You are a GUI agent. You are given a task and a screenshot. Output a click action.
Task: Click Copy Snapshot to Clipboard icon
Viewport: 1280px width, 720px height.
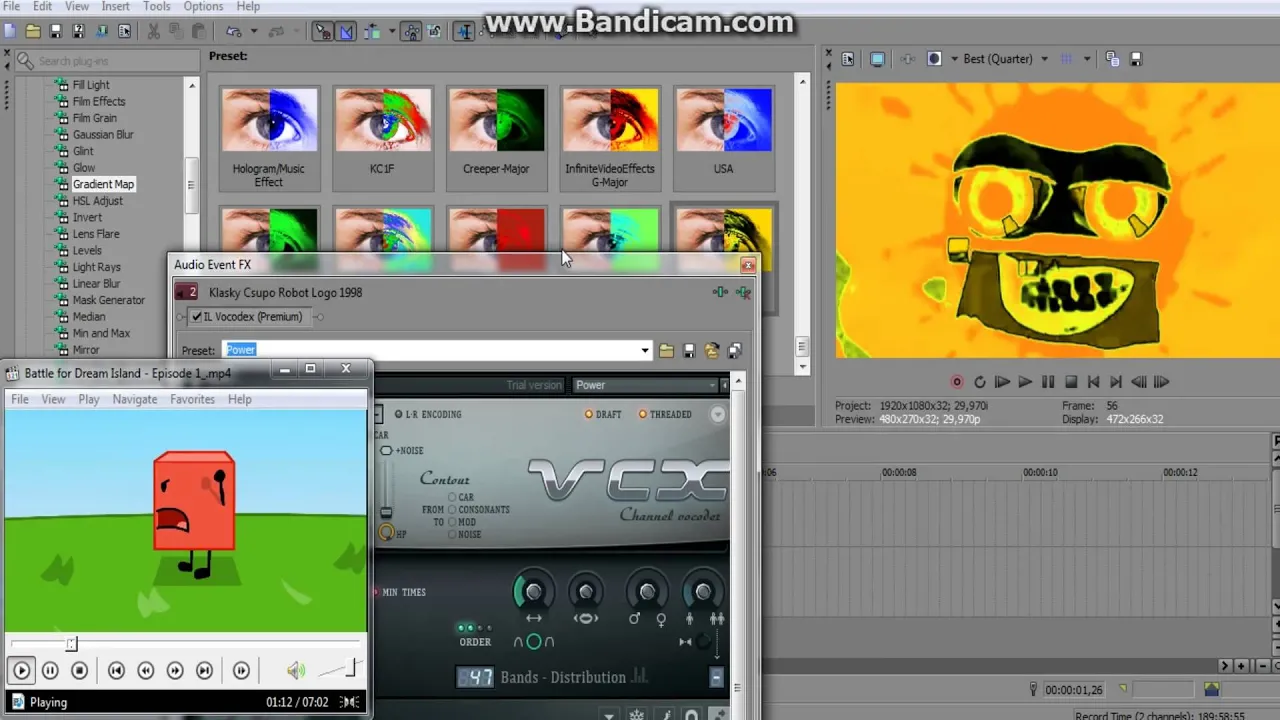pos(1112,59)
